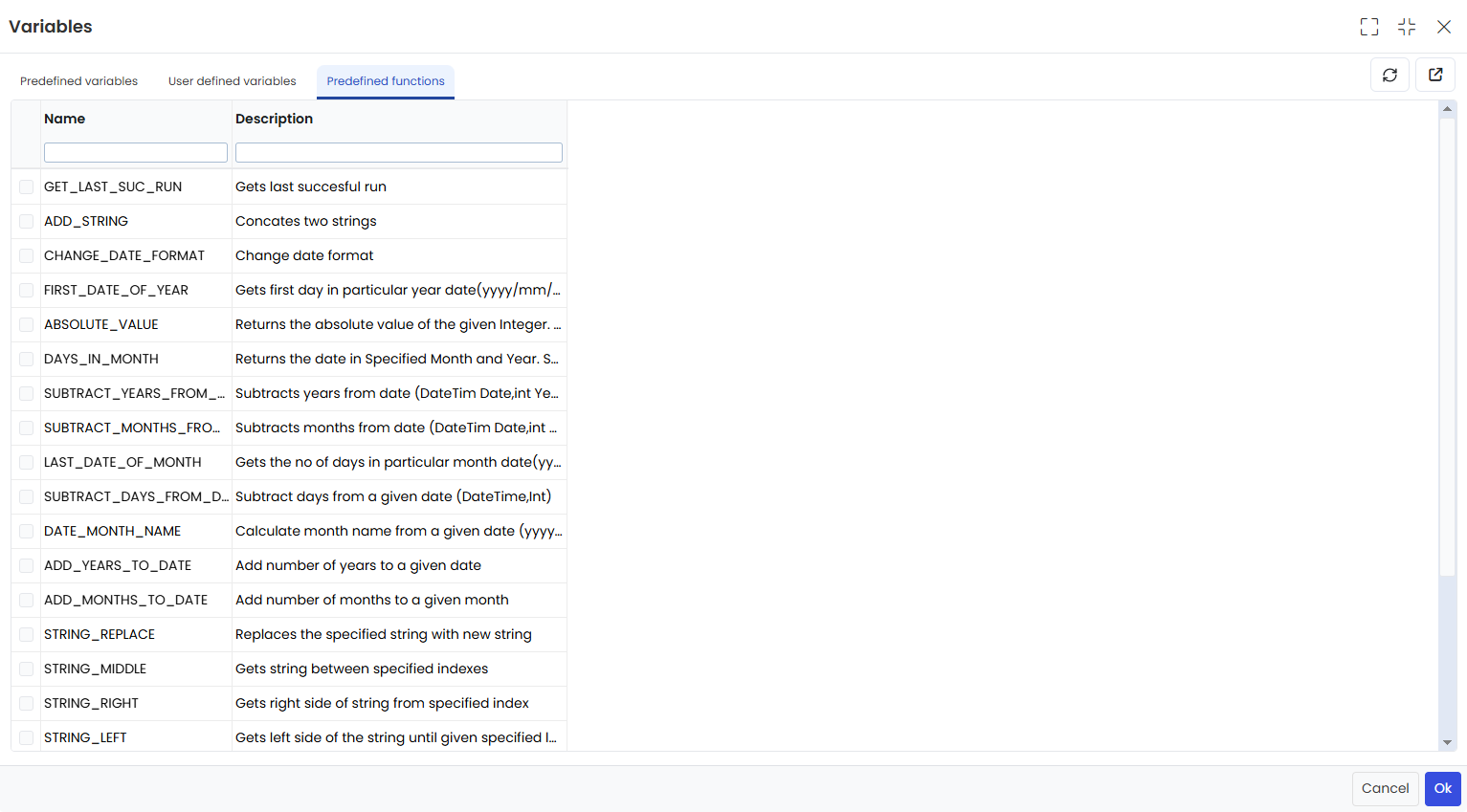Expand dialog to full screen icon
The image size is (1467, 812).
point(1369,27)
